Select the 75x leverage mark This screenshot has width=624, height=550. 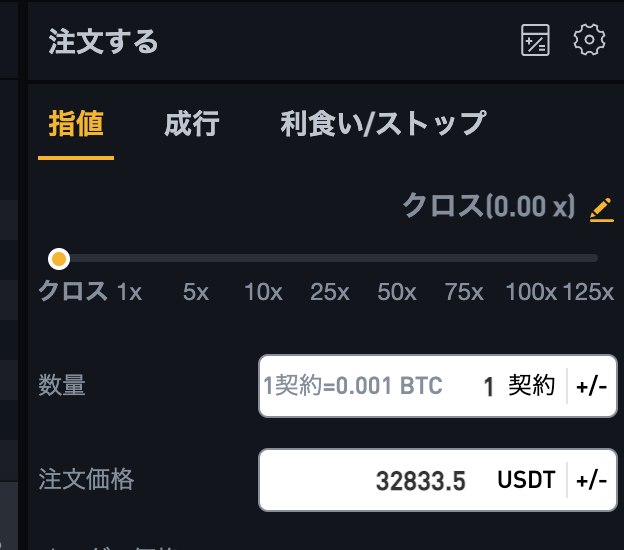pos(464,292)
